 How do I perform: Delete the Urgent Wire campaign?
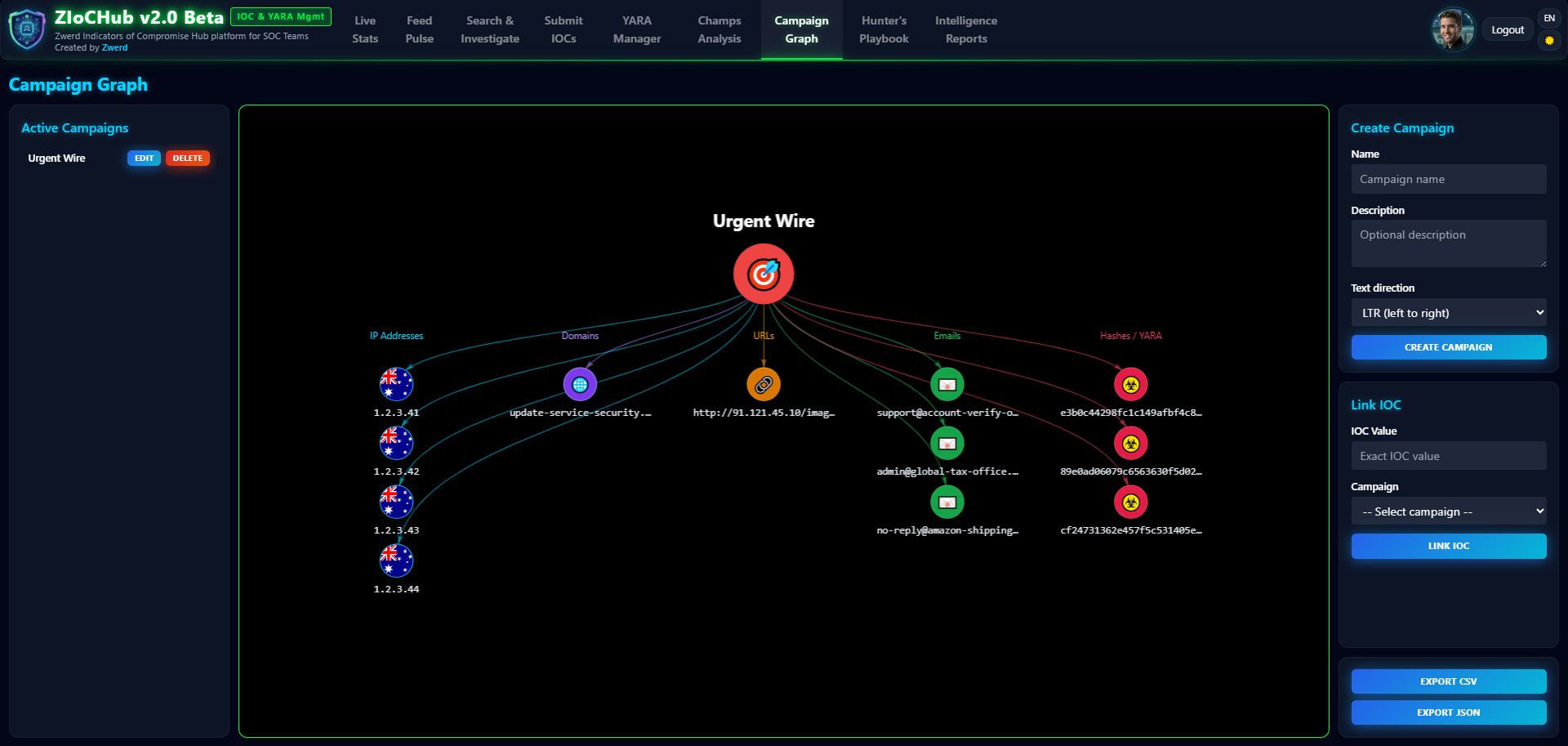[x=187, y=159]
